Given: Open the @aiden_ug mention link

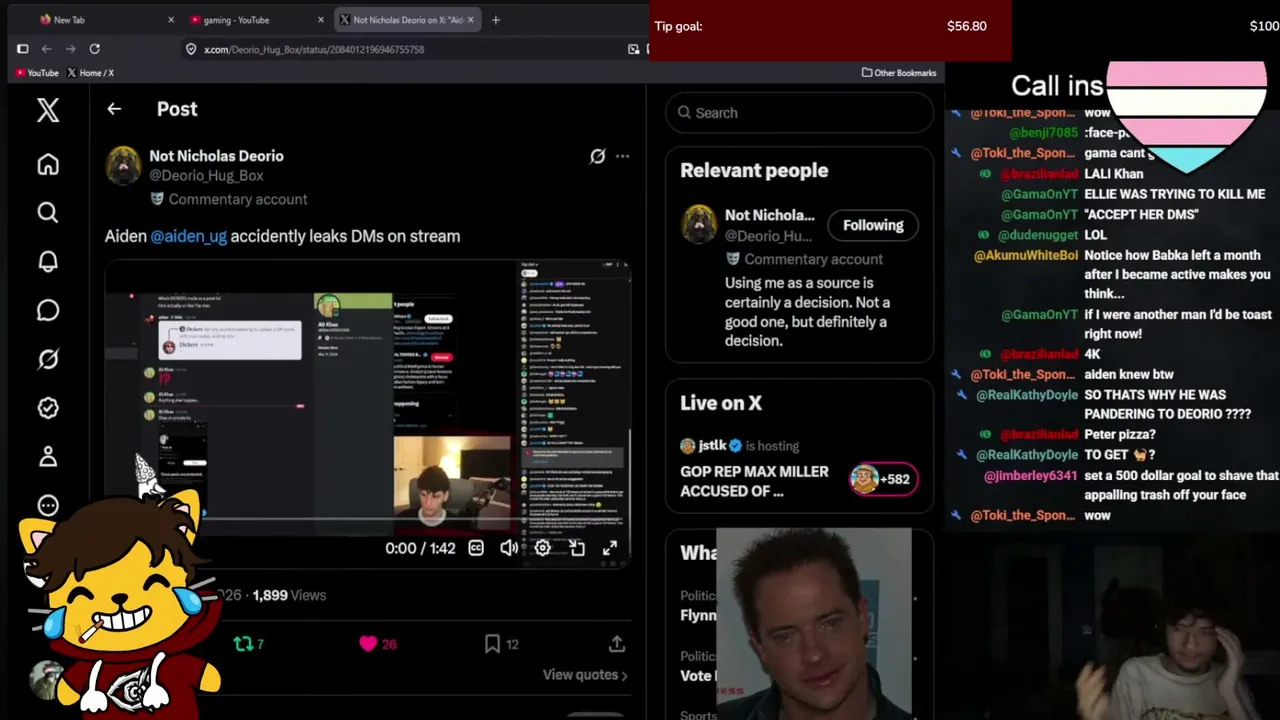Looking at the screenshot, I should [x=188, y=236].
